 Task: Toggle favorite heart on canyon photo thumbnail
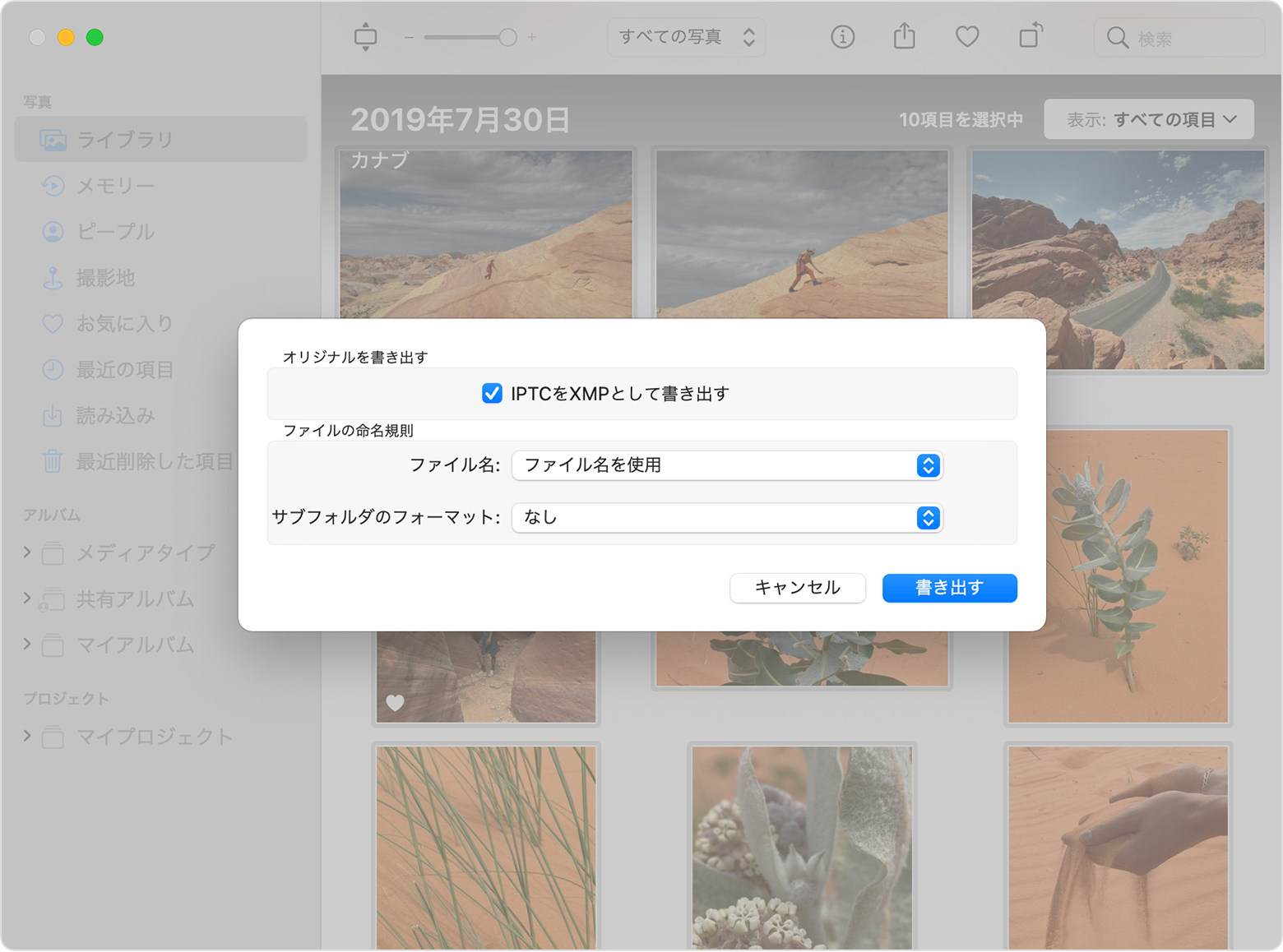(x=396, y=703)
